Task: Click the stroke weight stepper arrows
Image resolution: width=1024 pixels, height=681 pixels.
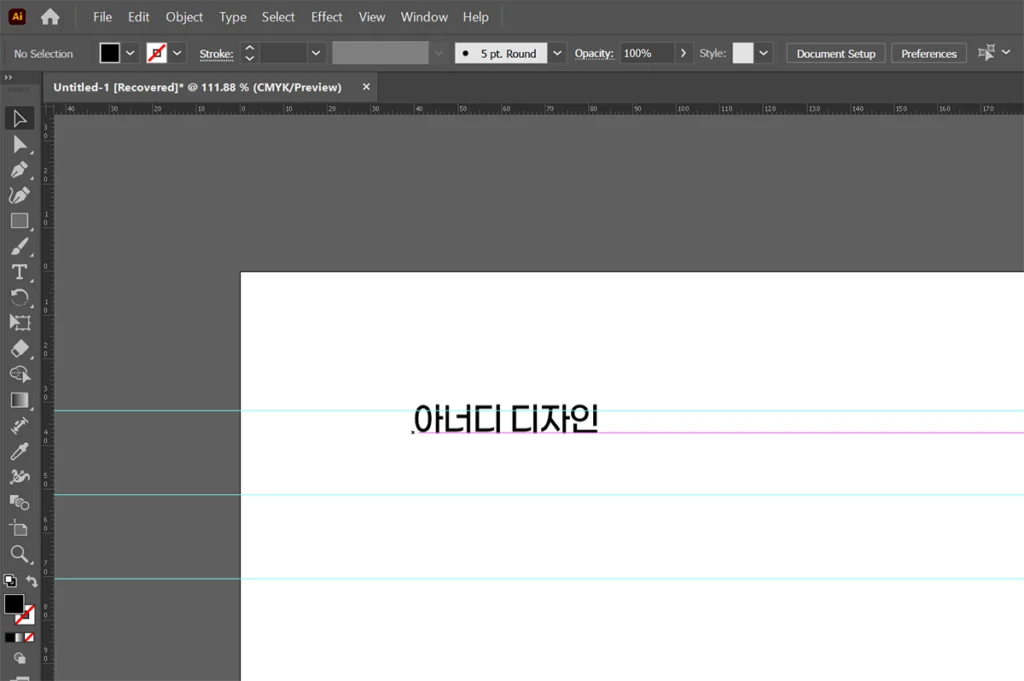Action: pos(249,53)
